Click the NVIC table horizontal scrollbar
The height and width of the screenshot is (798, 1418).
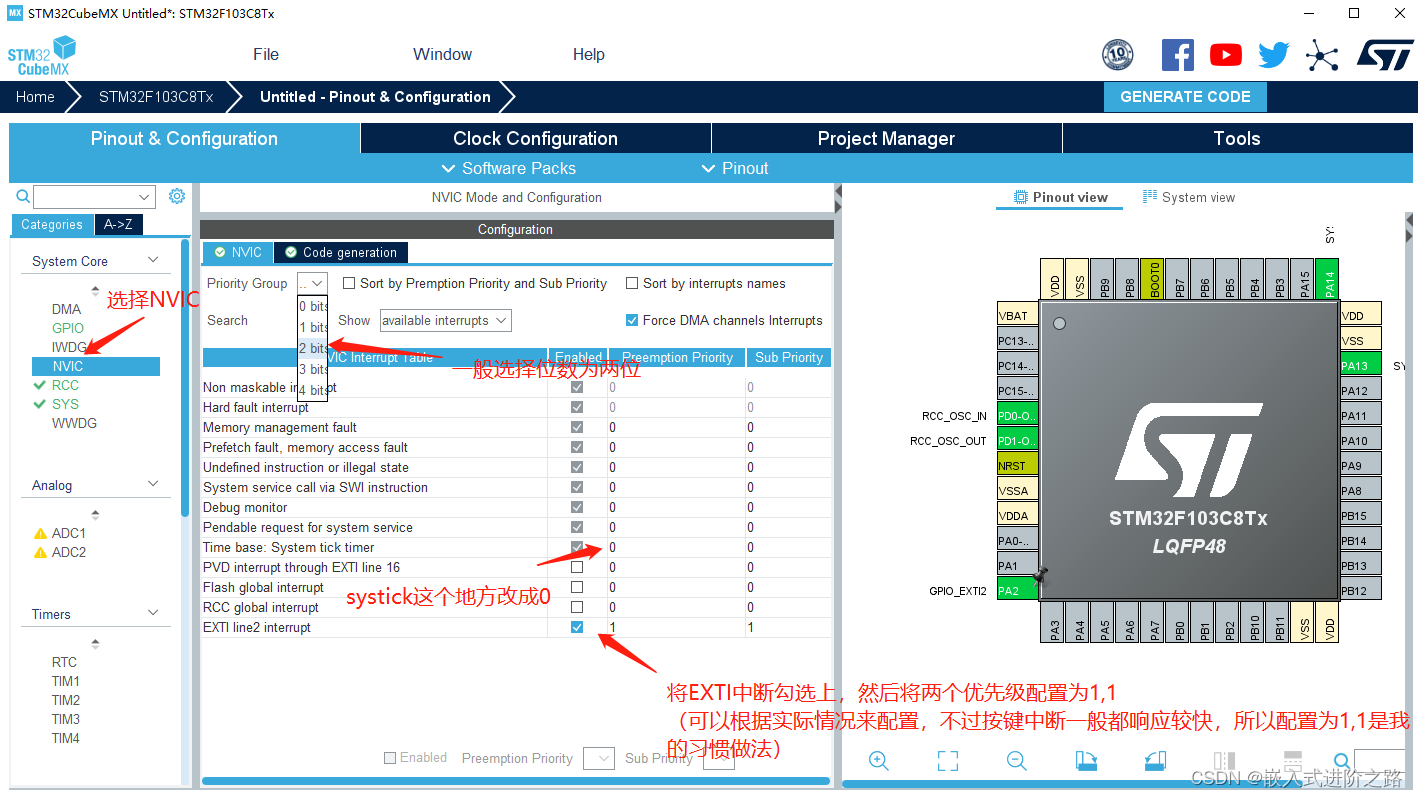[516, 781]
